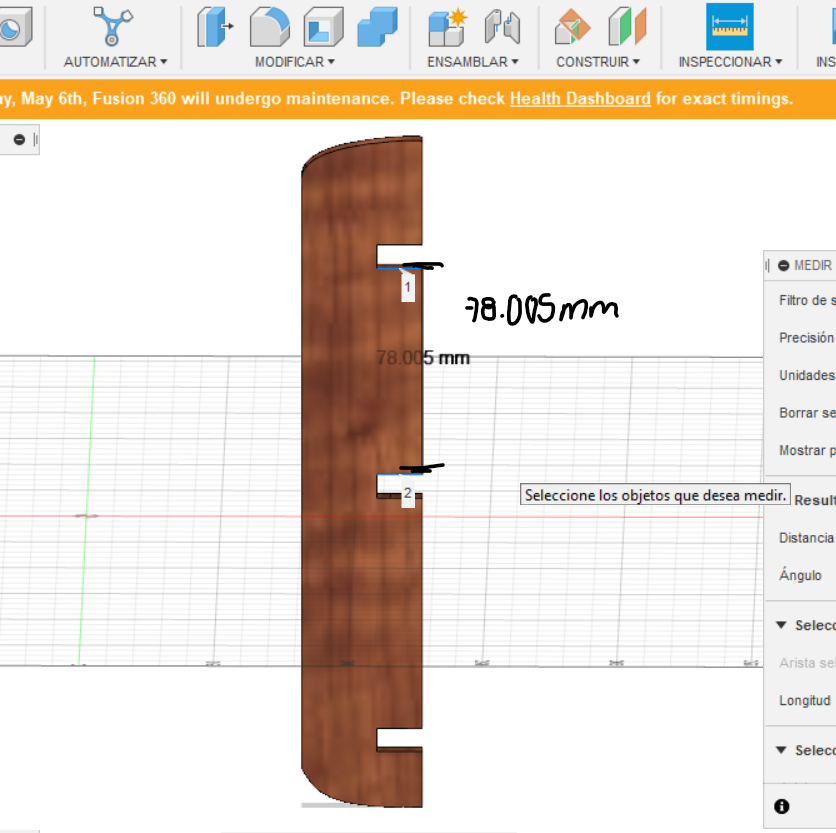The height and width of the screenshot is (833, 836).
Task: Click the Ángulo result row
Action: tap(800, 575)
